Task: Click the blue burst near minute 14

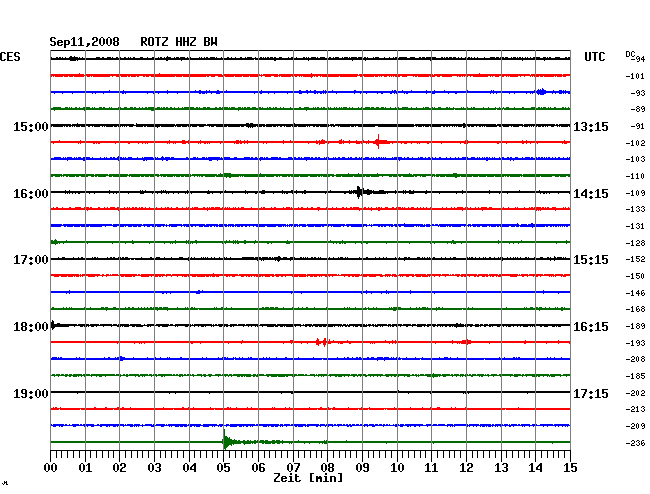Action: (541, 92)
